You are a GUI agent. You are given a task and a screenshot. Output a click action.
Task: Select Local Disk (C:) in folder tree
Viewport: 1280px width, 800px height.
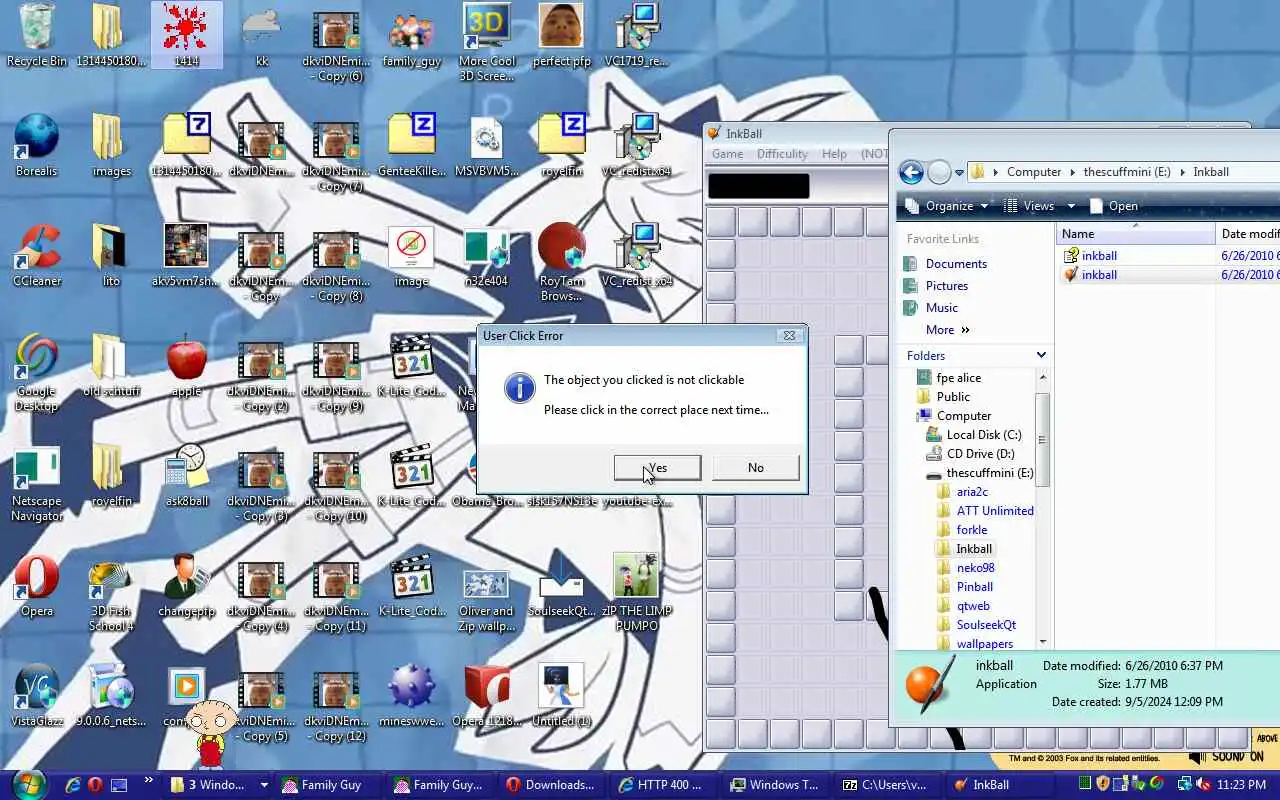tap(973, 435)
